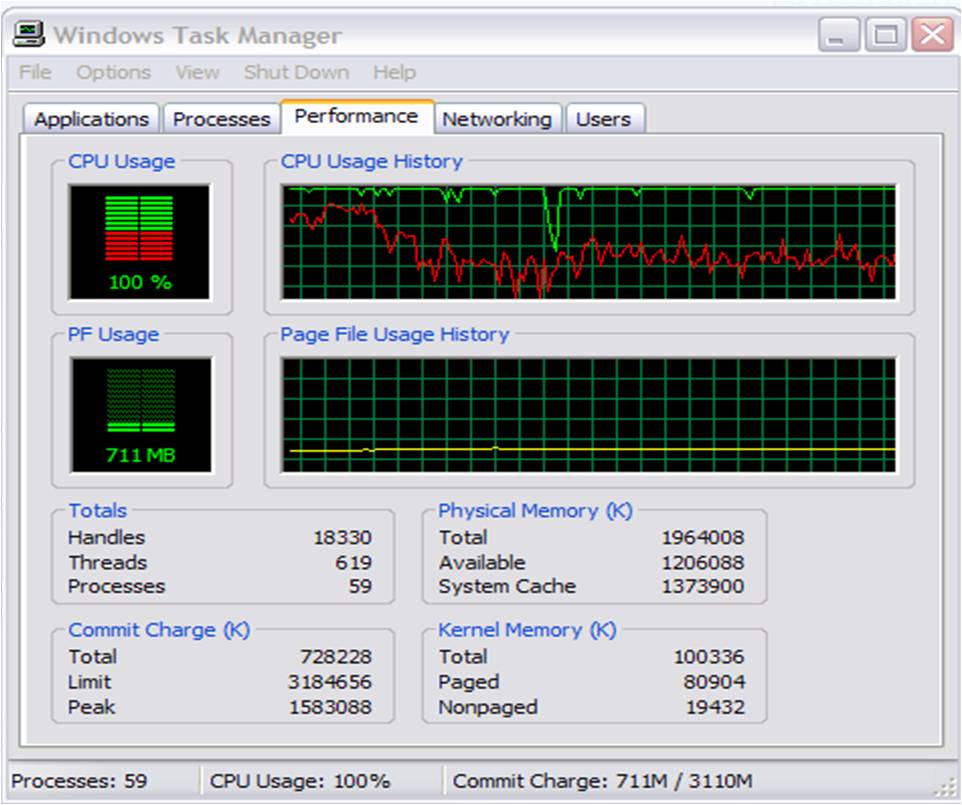The image size is (962, 805).
Task: Click the System Cache value 1373900
Action: pos(702,587)
